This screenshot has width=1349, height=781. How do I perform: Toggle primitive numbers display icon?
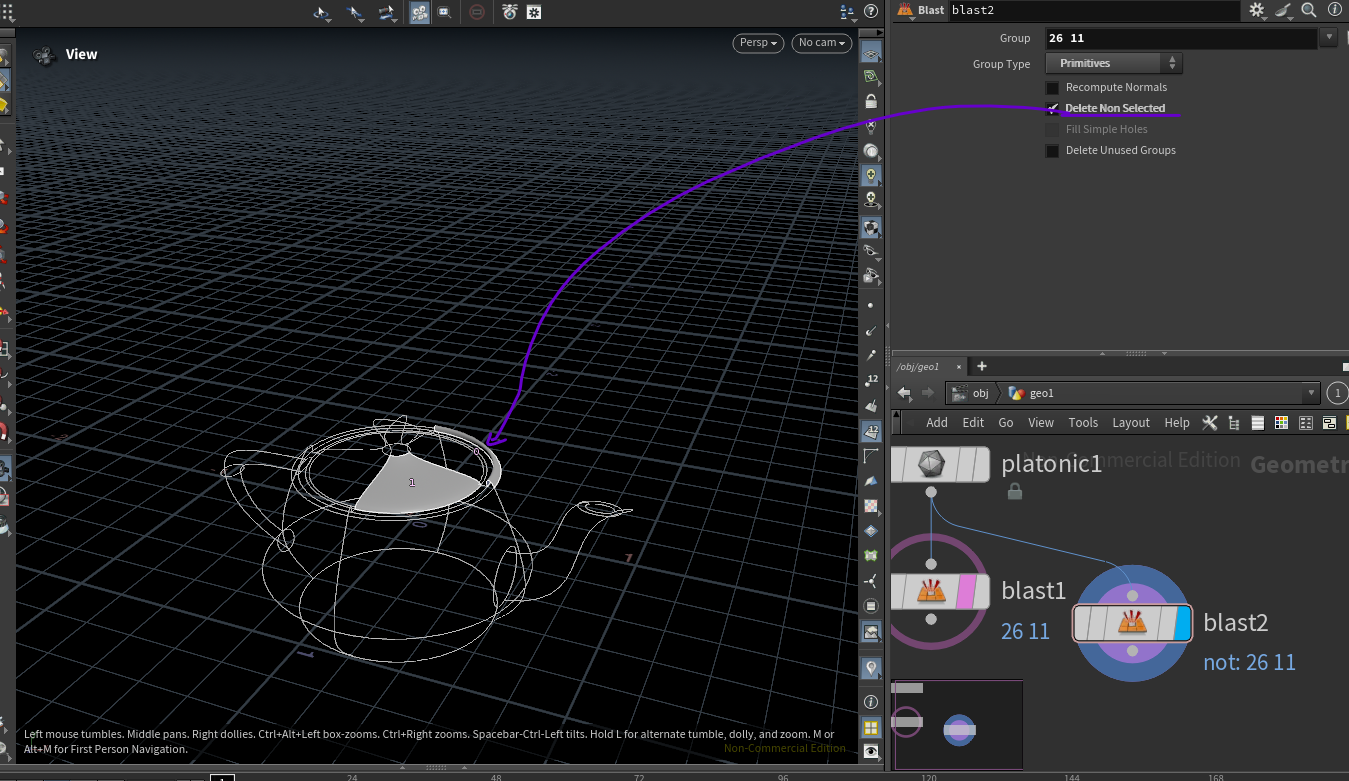[x=871, y=431]
